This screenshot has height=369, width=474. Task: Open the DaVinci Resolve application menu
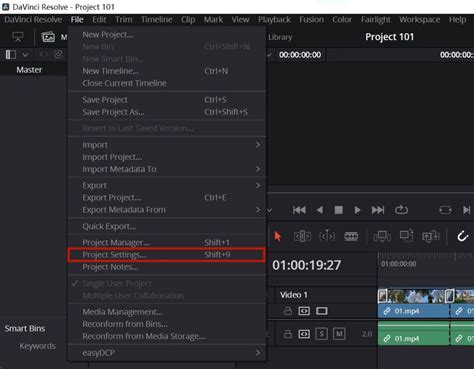click(x=33, y=20)
